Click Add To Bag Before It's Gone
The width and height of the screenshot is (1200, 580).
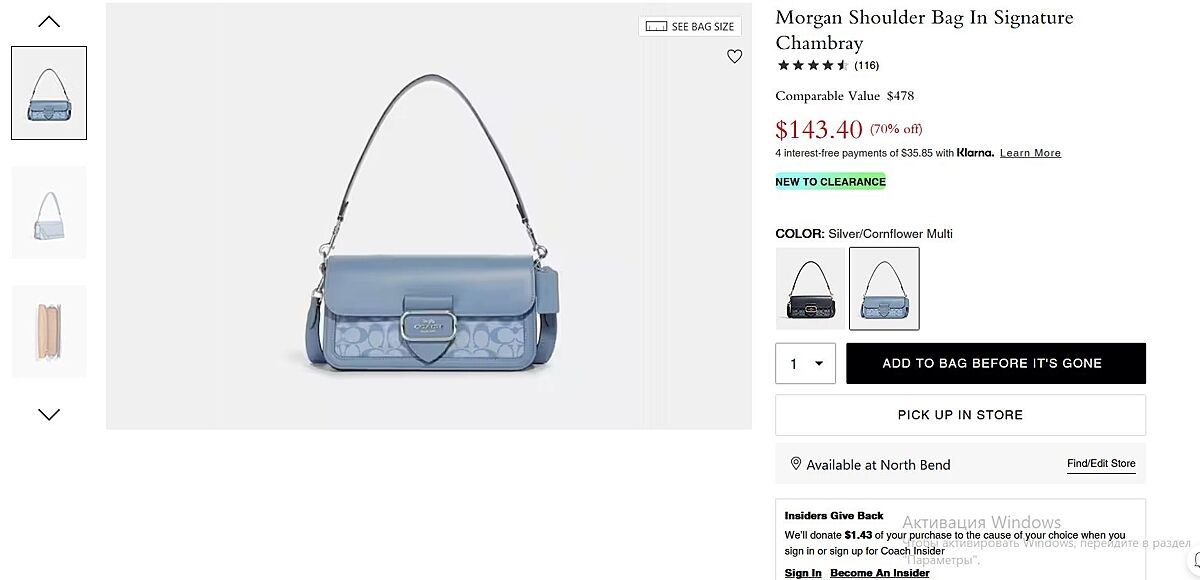996,363
